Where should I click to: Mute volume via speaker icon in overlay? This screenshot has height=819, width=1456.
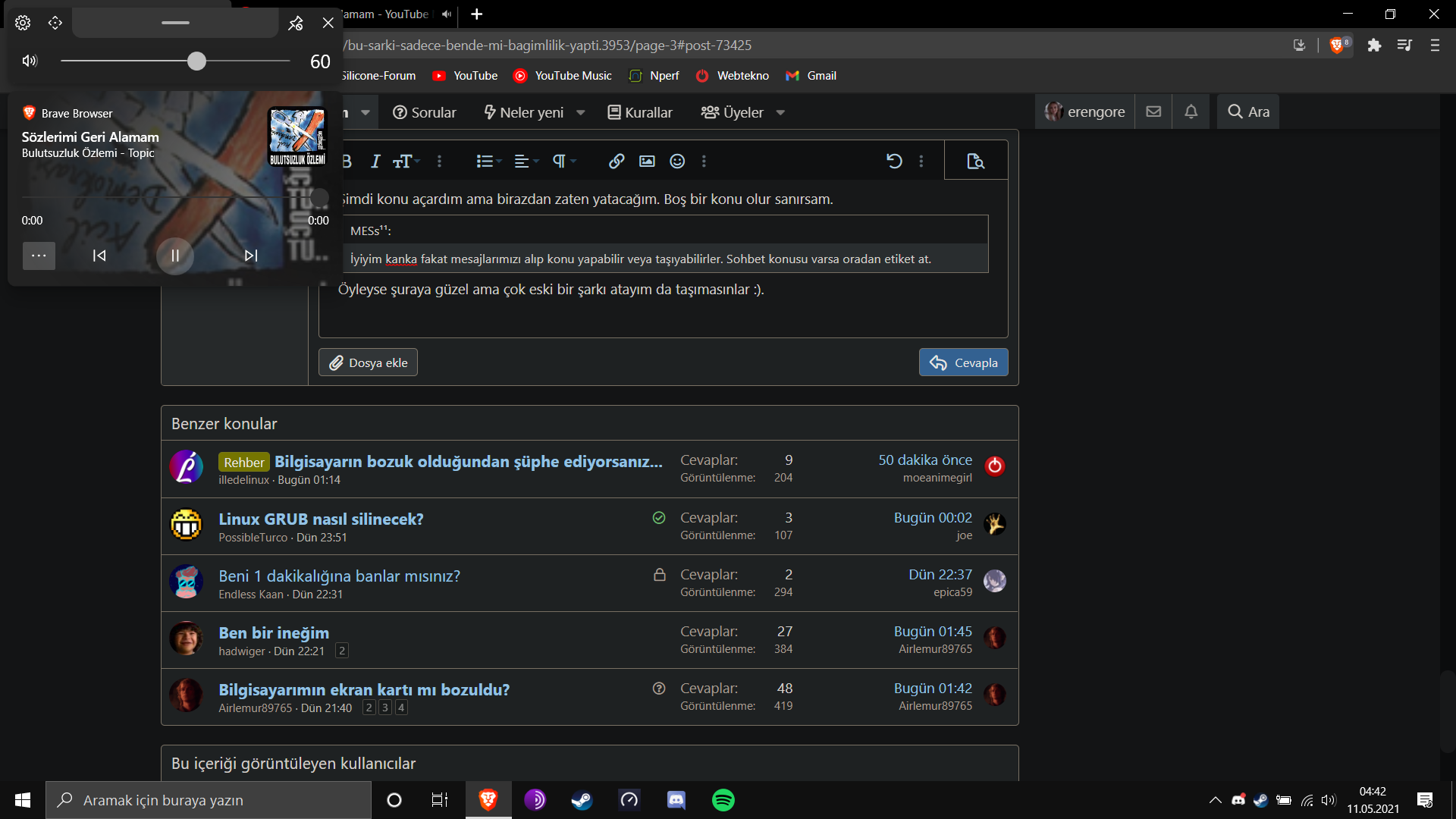(x=30, y=61)
